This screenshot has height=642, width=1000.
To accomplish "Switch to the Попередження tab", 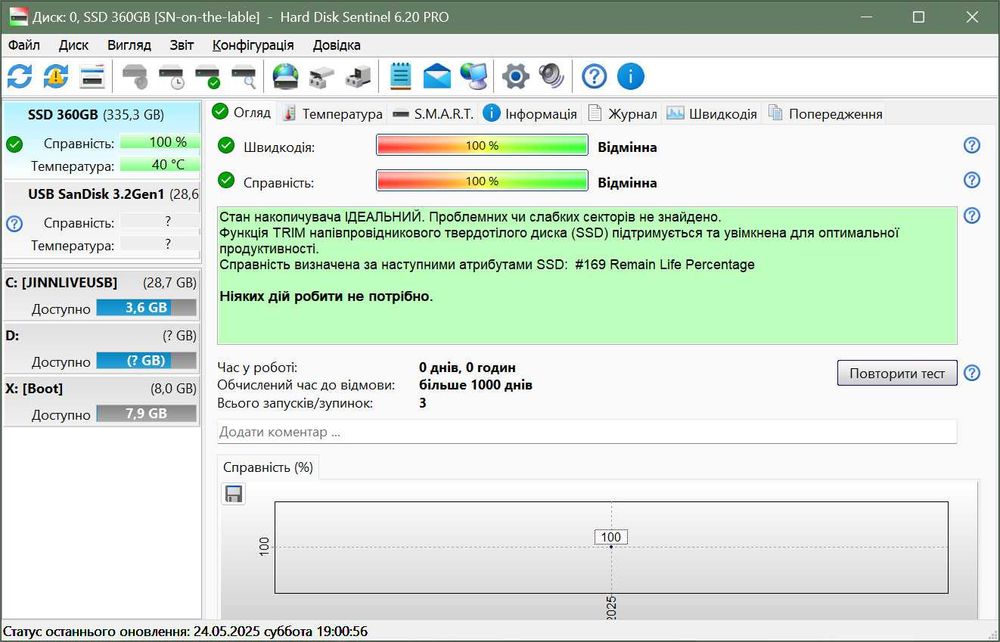I will (825, 114).
